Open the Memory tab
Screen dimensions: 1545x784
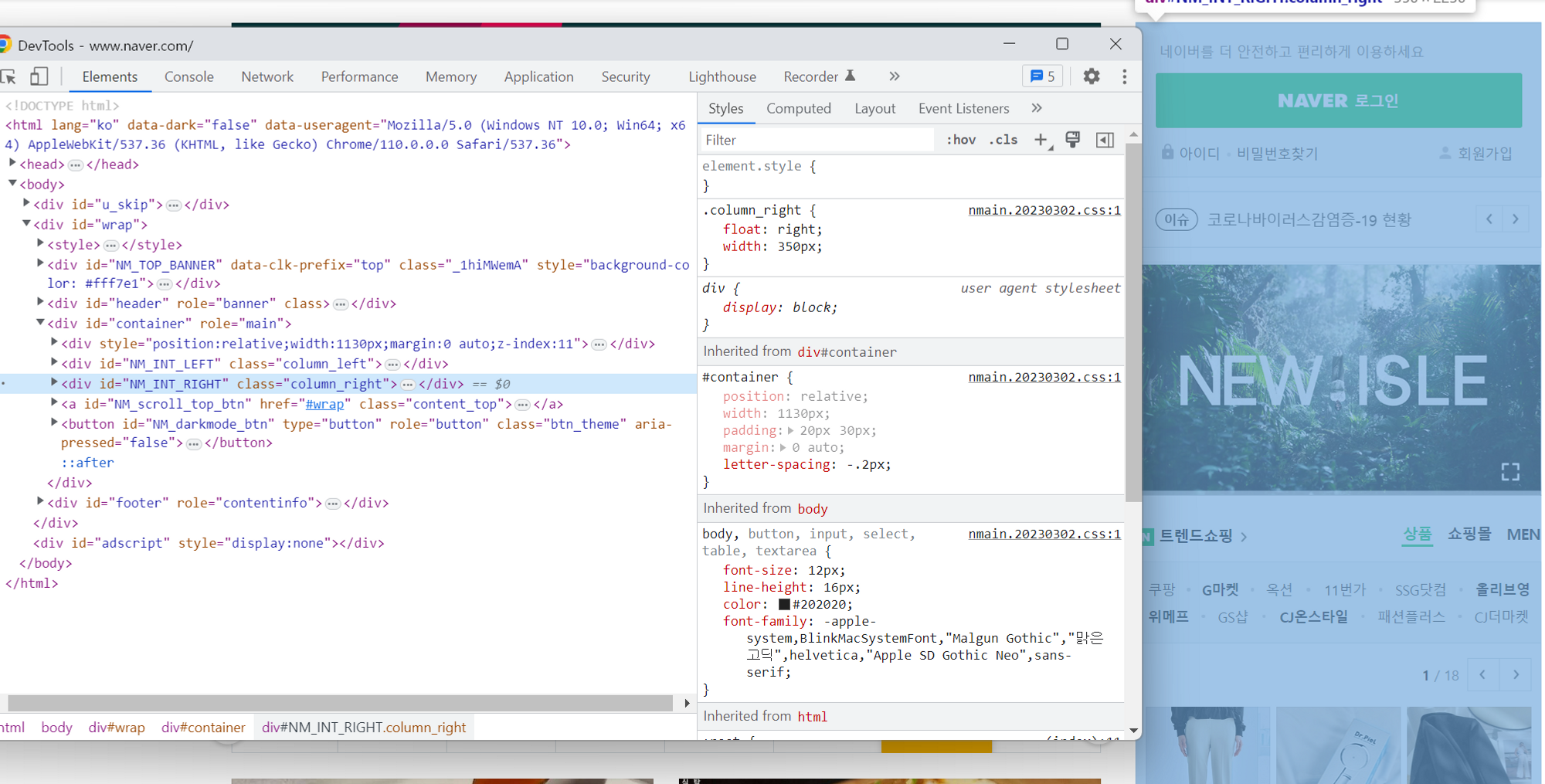[x=451, y=76]
